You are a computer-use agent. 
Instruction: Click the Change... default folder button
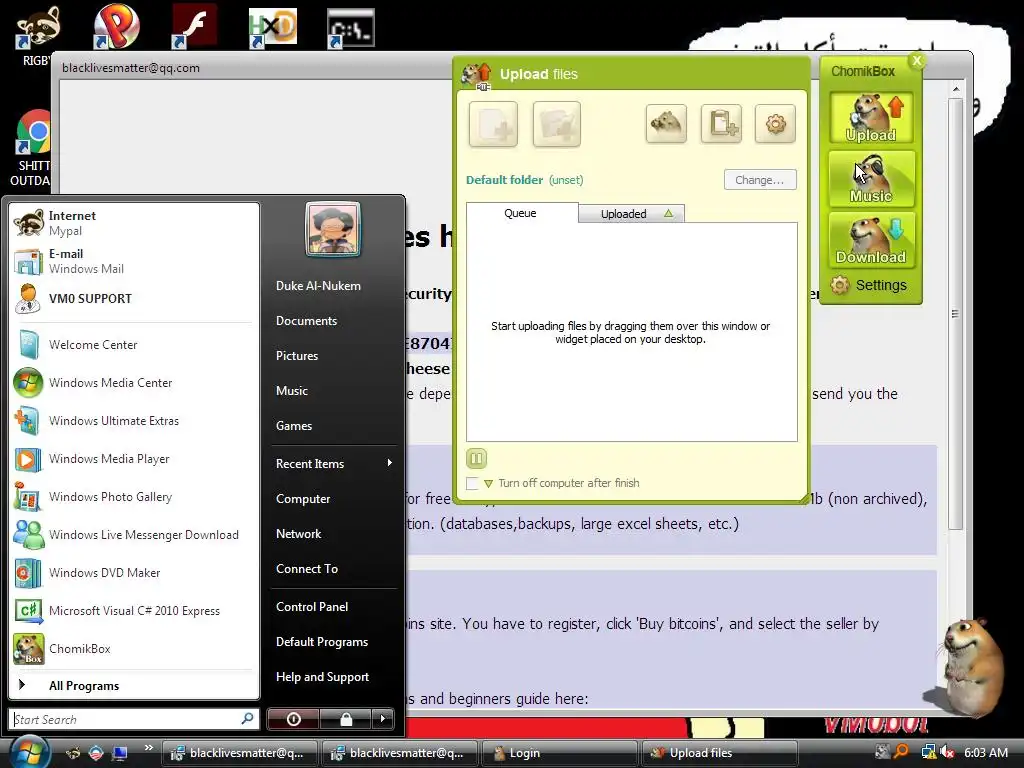[x=760, y=180]
